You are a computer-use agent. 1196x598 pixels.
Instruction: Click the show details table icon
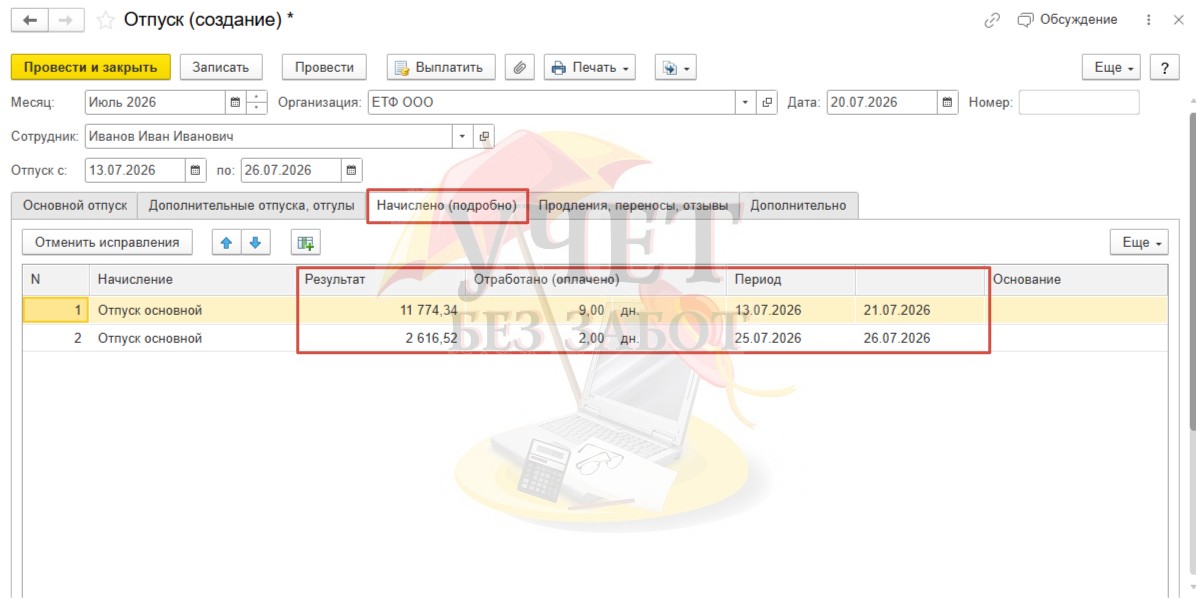[306, 243]
